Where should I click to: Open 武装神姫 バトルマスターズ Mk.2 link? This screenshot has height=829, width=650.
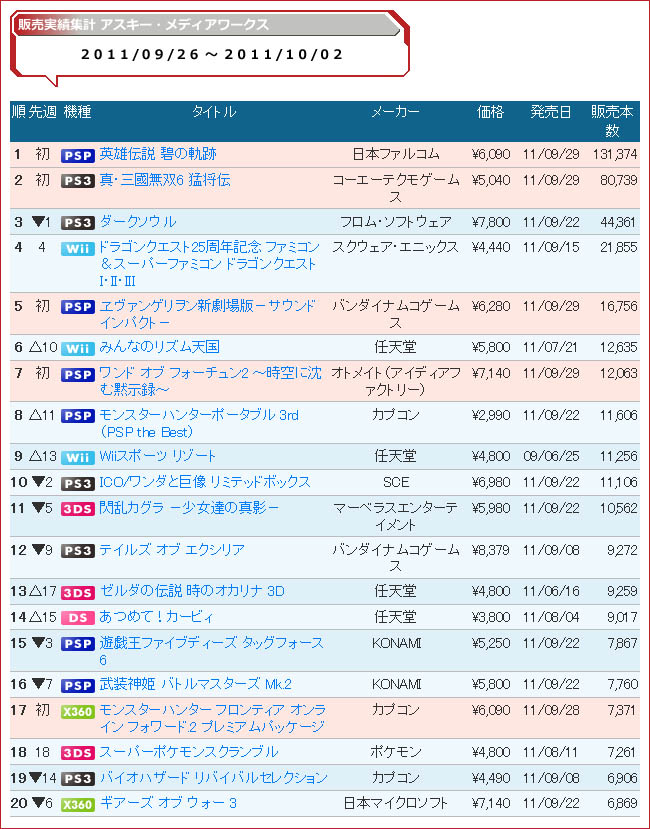[196, 684]
